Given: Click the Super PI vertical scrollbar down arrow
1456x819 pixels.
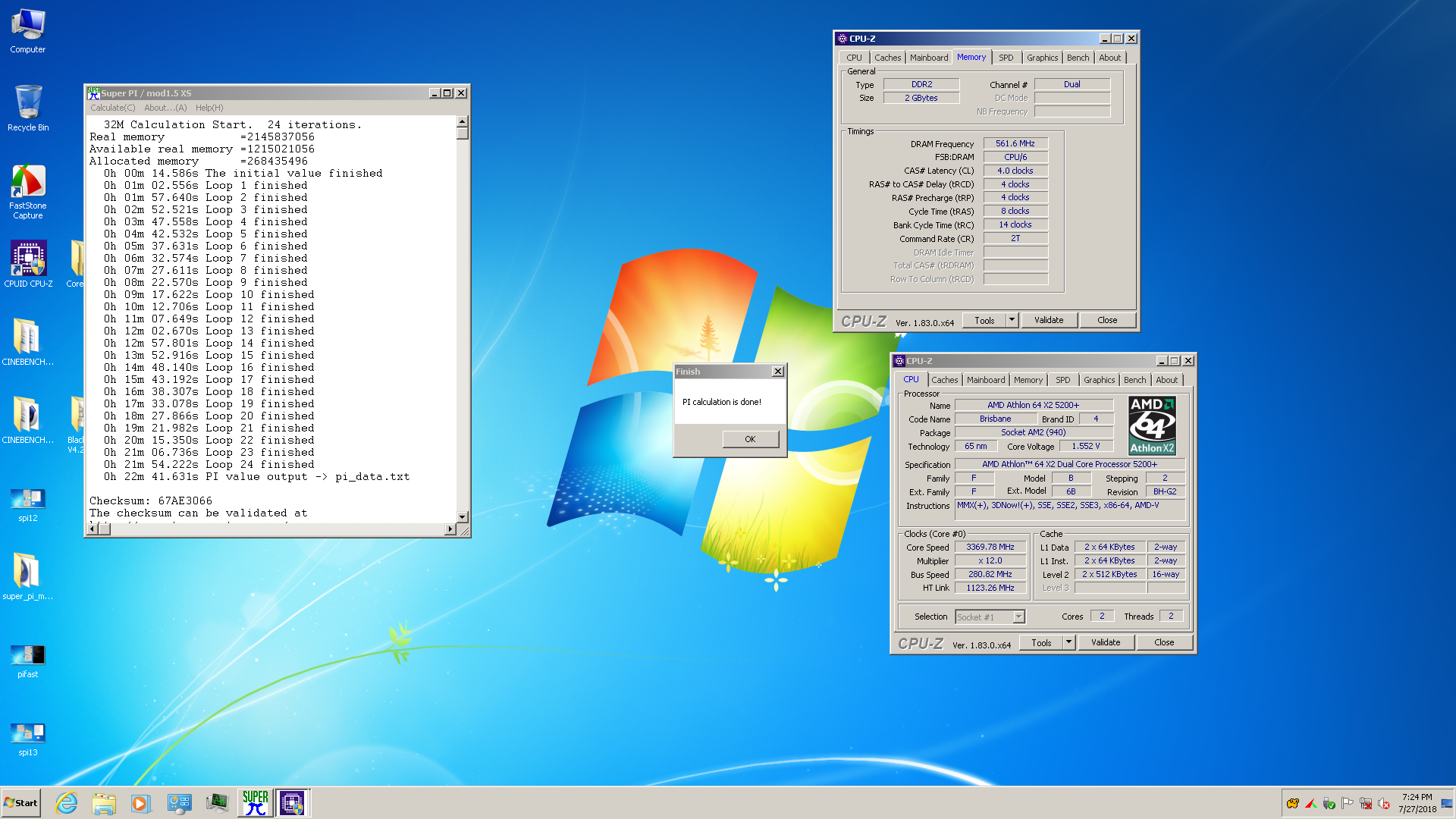Looking at the screenshot, I should (x=462, y=516).
